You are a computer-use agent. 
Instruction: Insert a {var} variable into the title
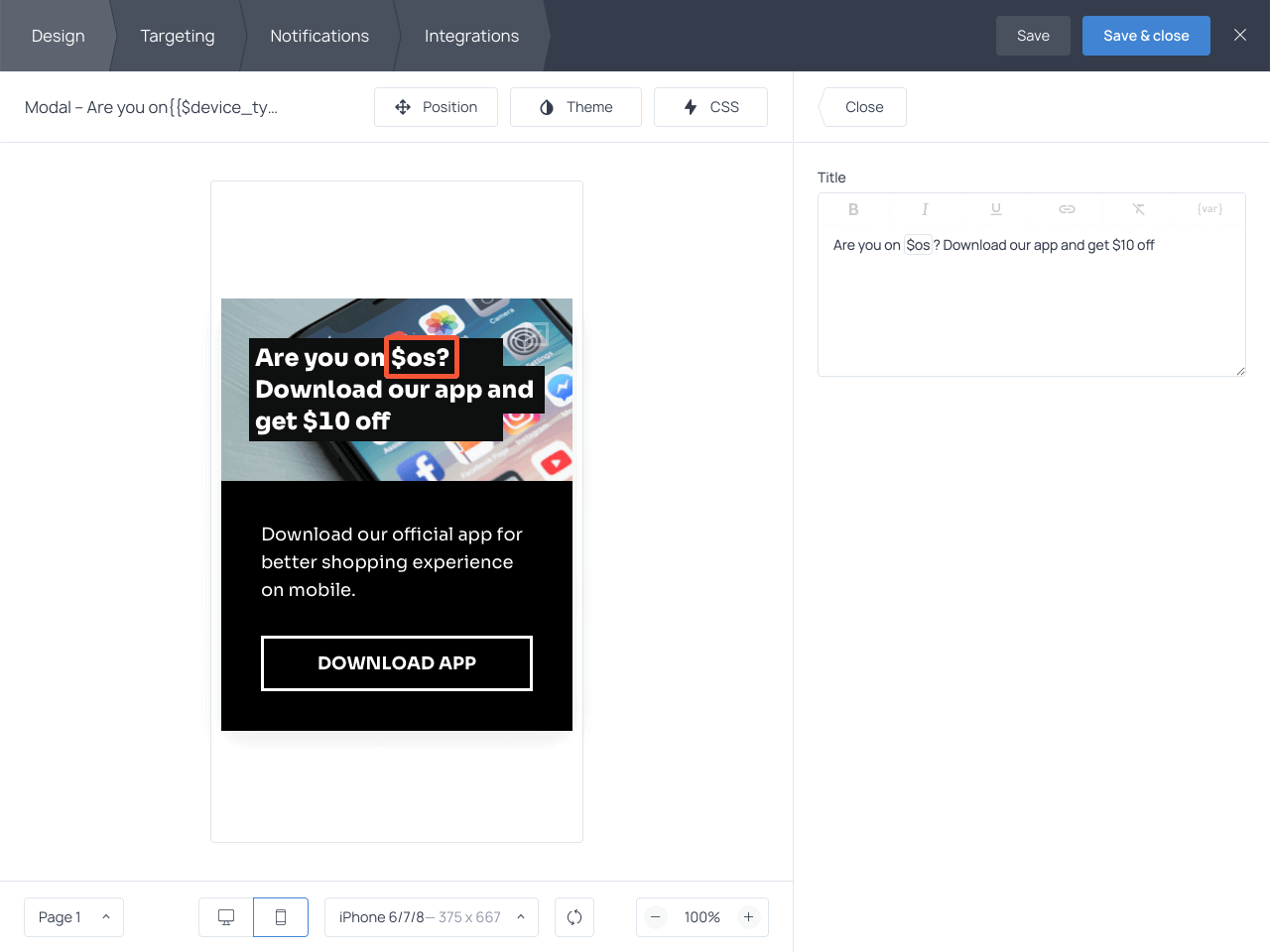coord(1209,209)
